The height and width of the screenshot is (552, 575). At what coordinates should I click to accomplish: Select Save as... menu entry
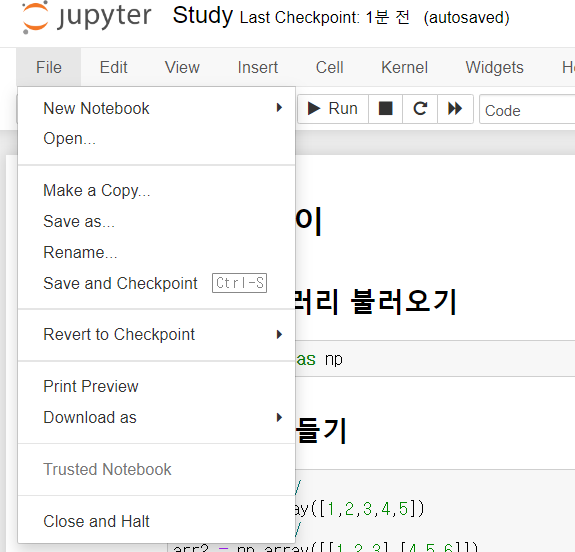click(157, 221)
